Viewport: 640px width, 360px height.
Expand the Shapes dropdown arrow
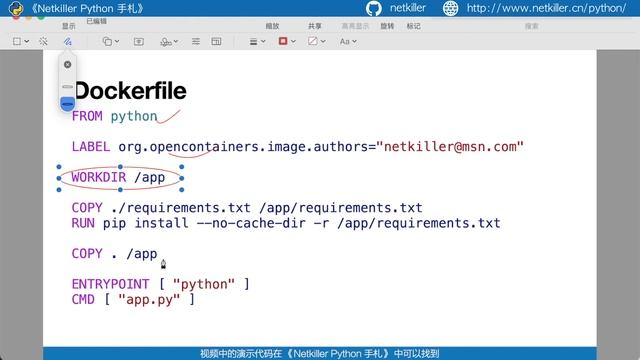click(117, 42)
